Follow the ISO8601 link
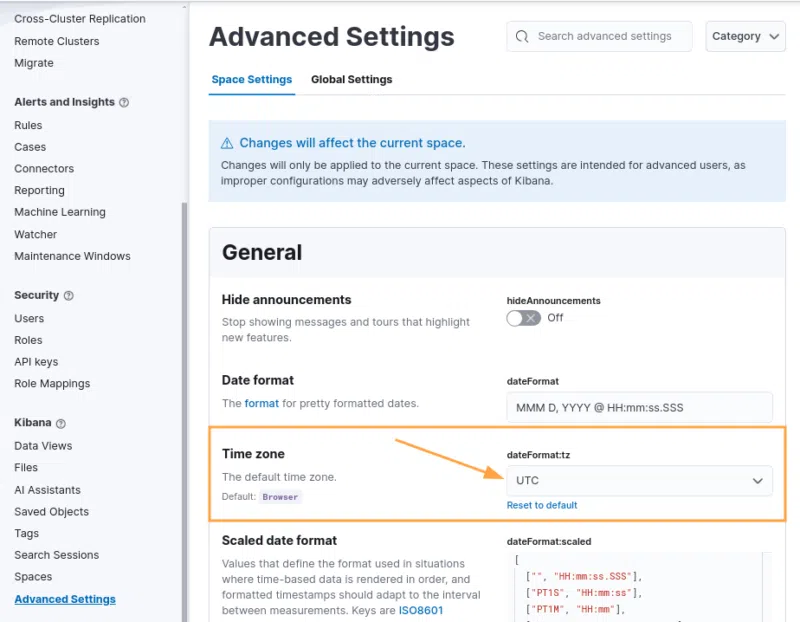The height and width of the screenshot is (622, 800). click(421, 610)
